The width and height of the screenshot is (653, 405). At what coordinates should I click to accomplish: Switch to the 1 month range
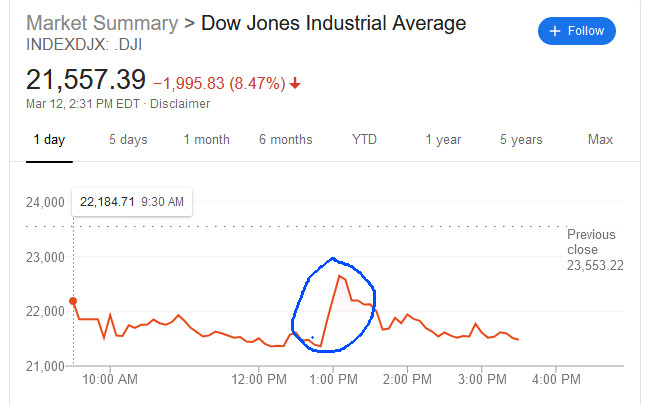coord(207,140)
